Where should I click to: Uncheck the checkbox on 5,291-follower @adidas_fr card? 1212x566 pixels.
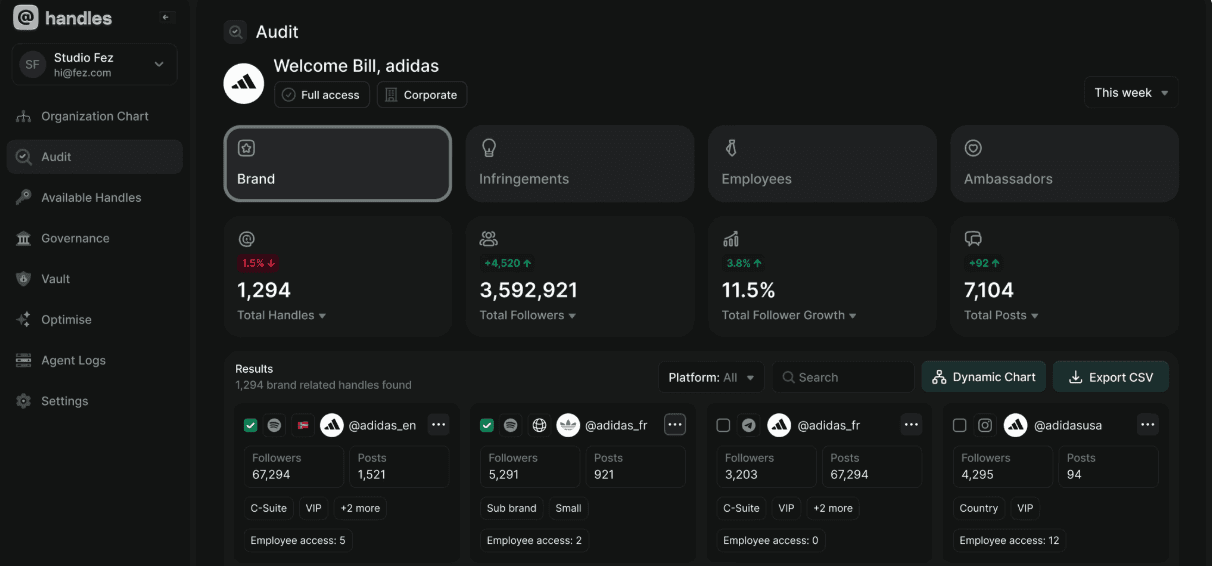pos(487,425)
